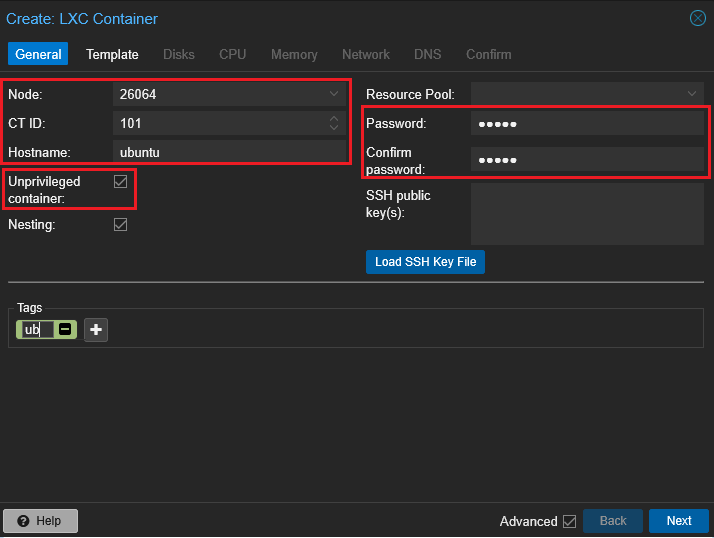
Task: Click the green 'ub' tag text field
Action: 36,329
